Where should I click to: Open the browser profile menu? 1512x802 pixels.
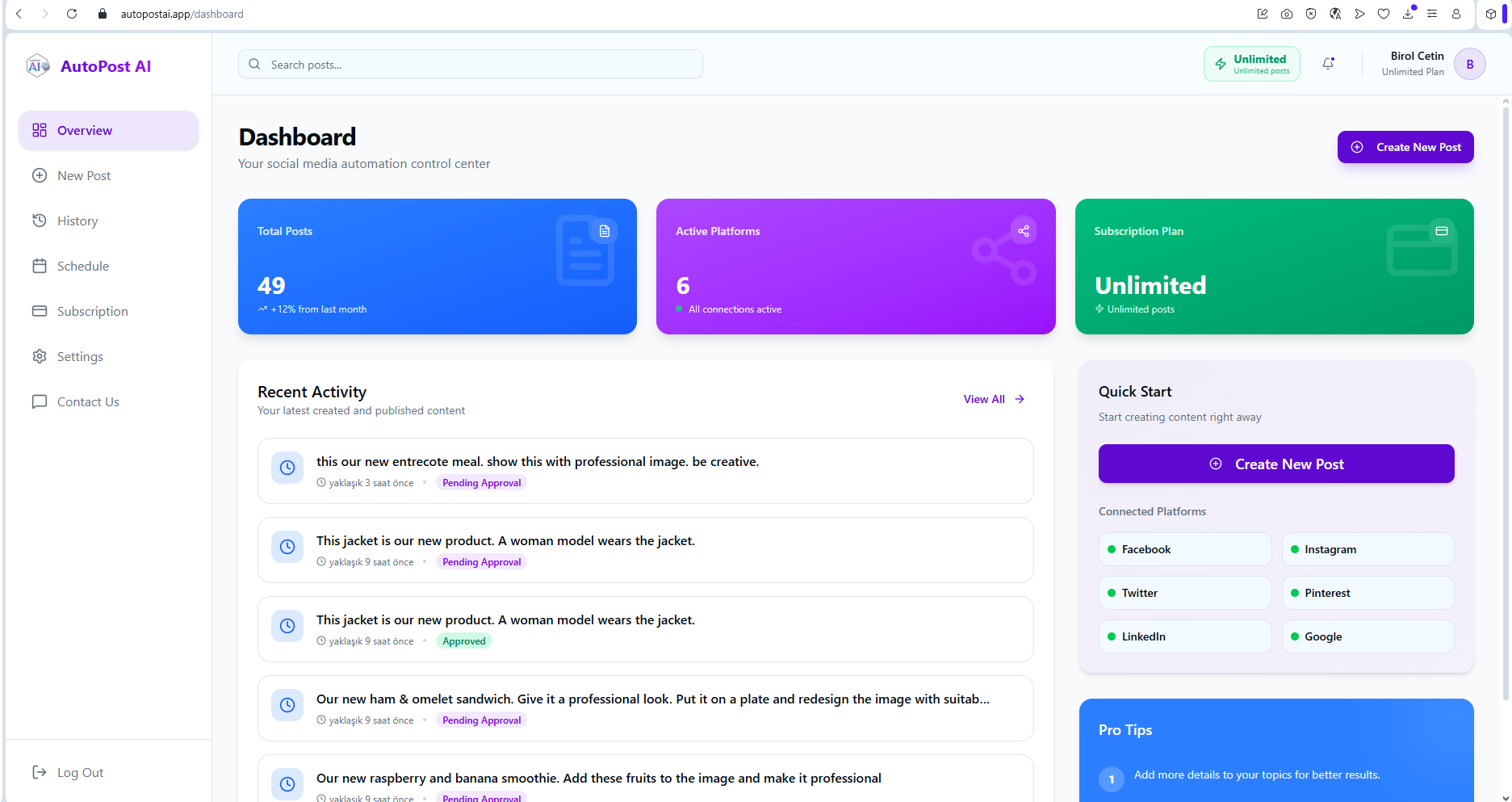(1455, 14)
